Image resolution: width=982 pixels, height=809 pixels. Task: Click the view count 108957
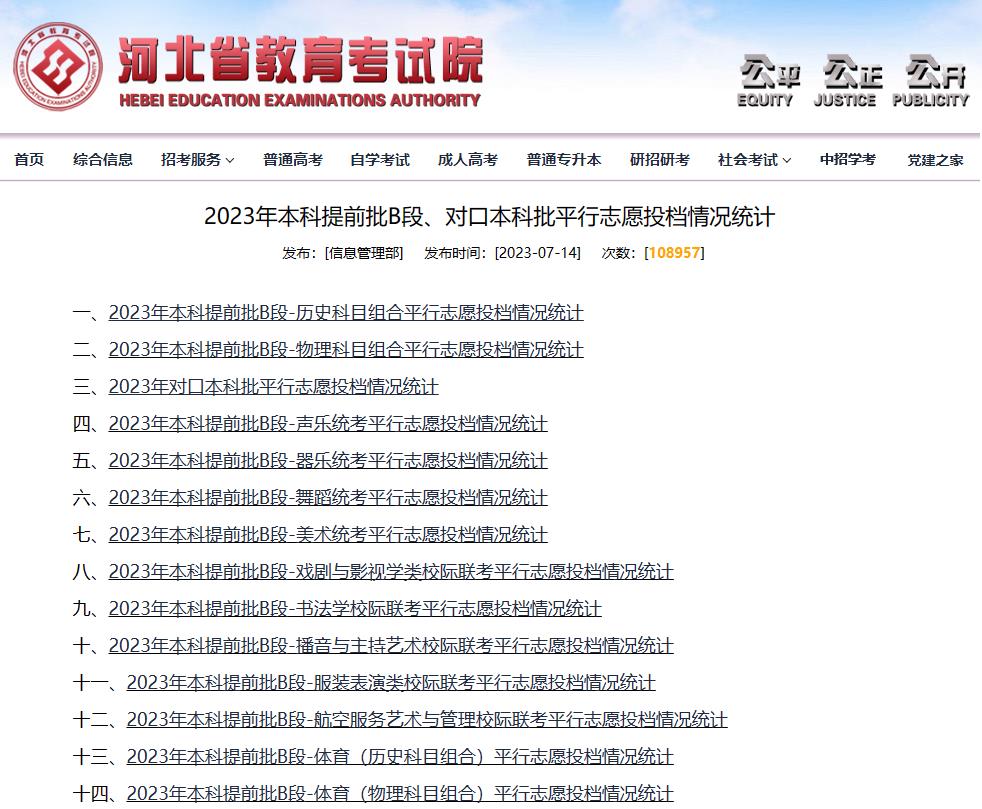click(674, 252)
